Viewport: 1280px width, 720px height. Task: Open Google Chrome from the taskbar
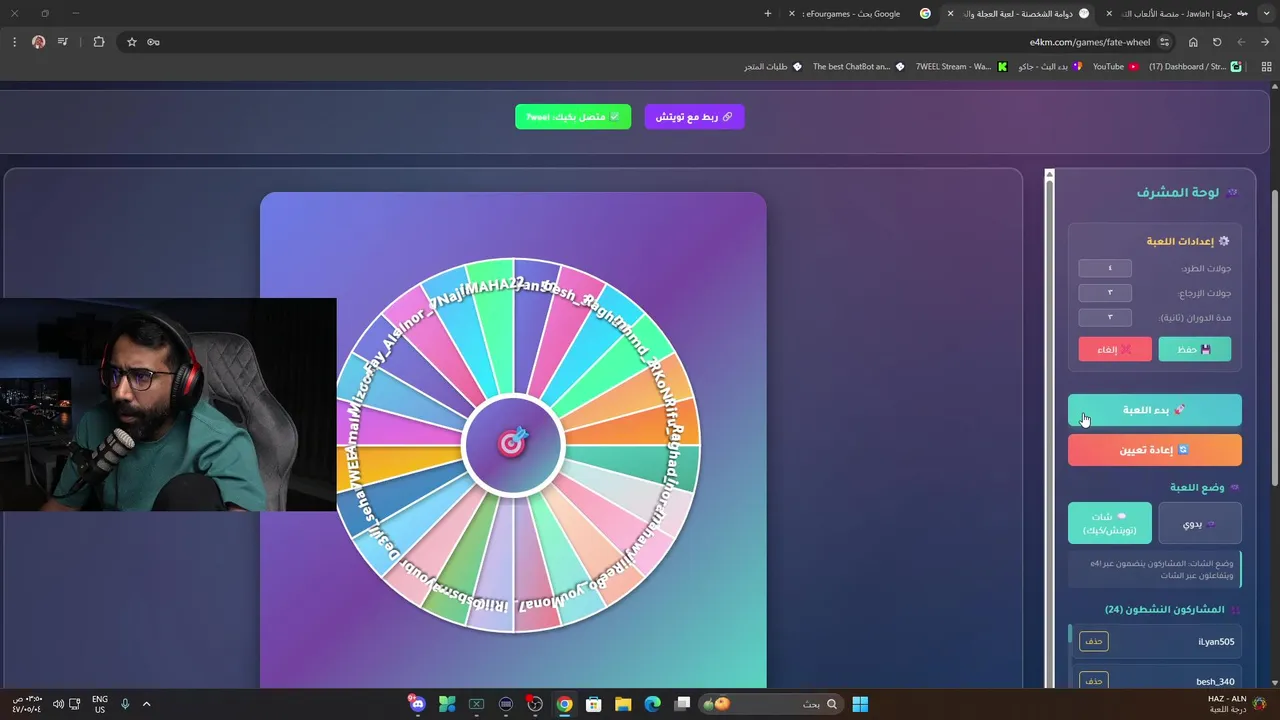565,704
